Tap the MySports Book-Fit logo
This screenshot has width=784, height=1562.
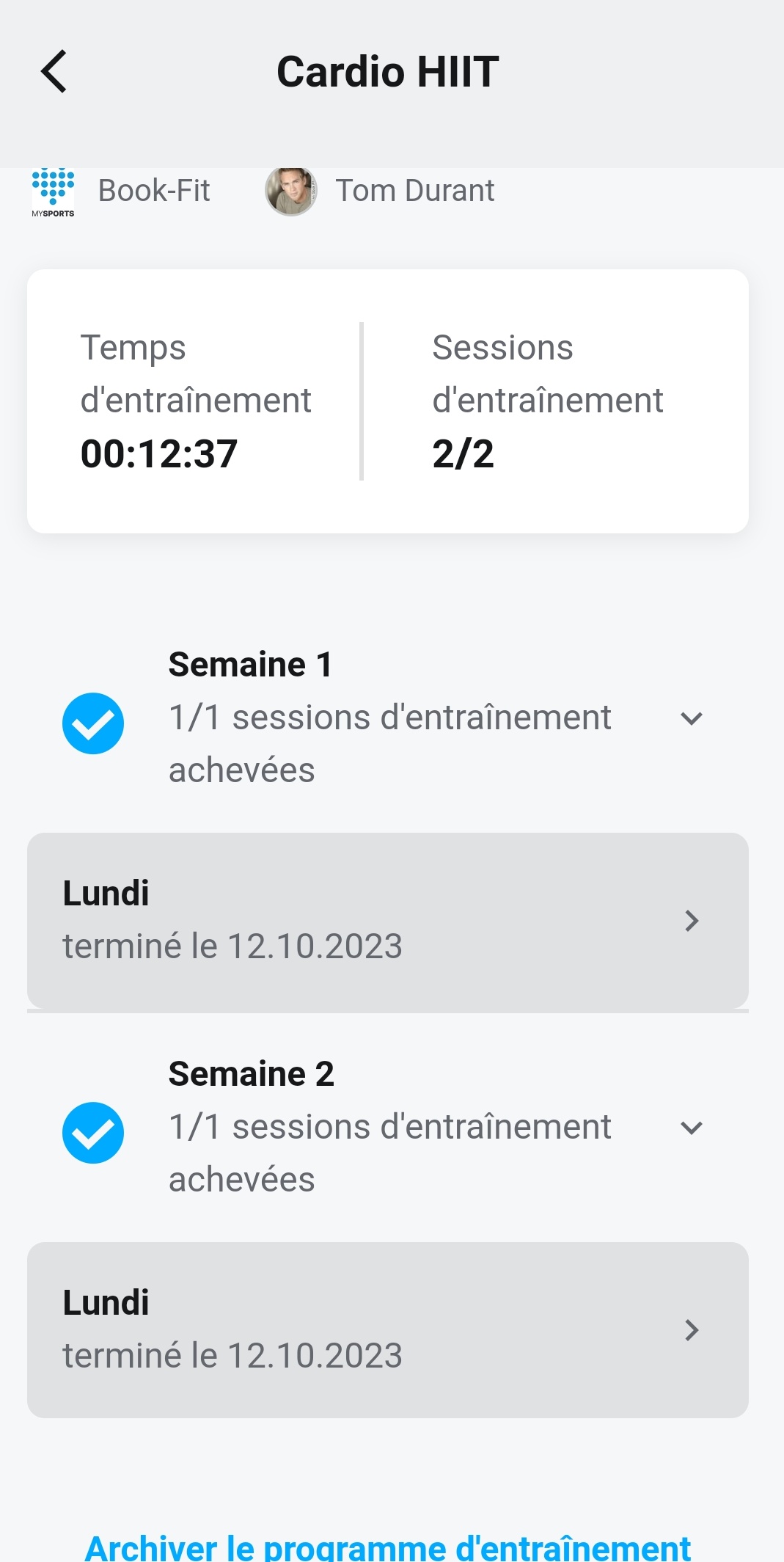53,191
